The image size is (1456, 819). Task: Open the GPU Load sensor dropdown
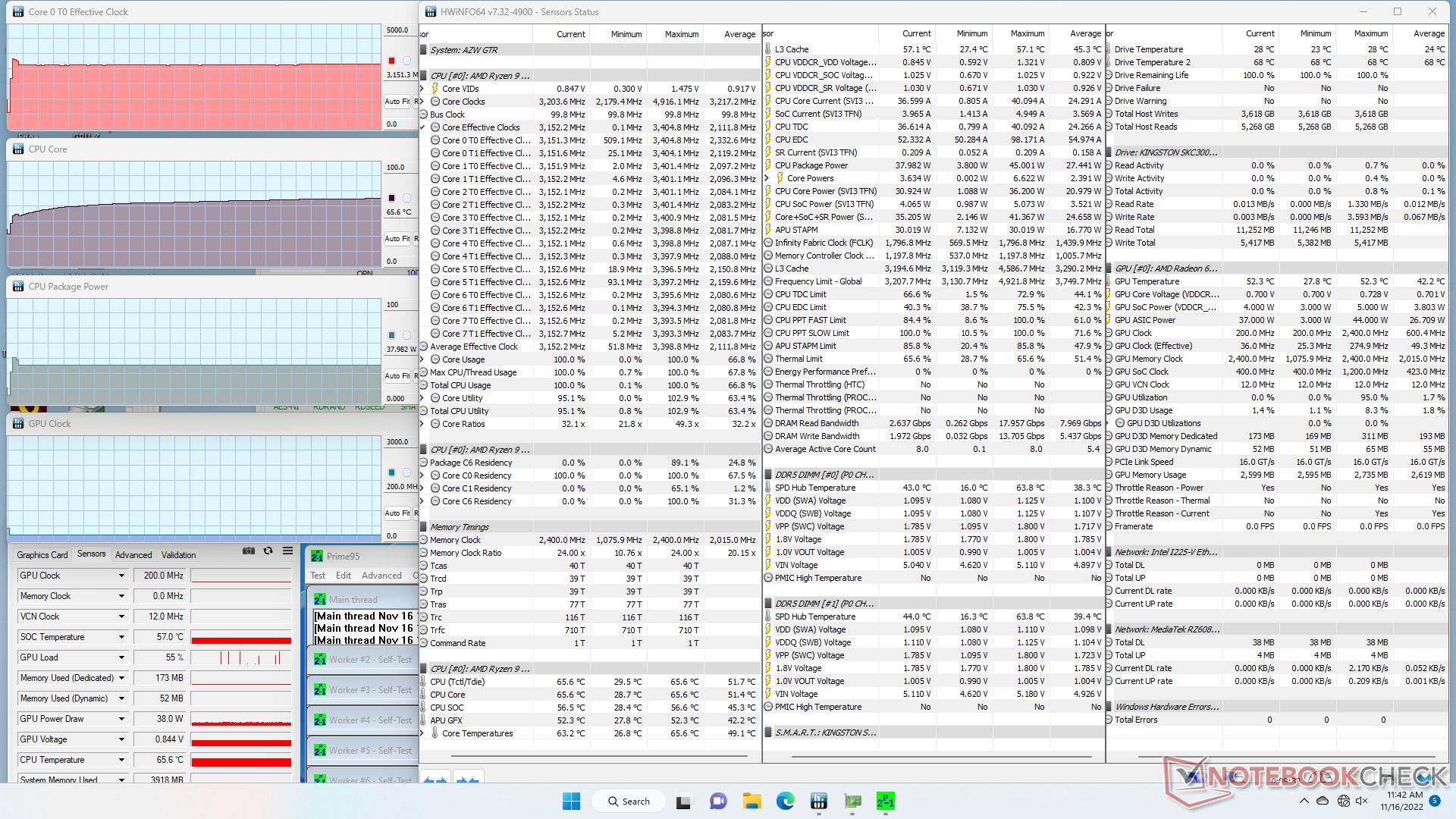click(121, 657)
